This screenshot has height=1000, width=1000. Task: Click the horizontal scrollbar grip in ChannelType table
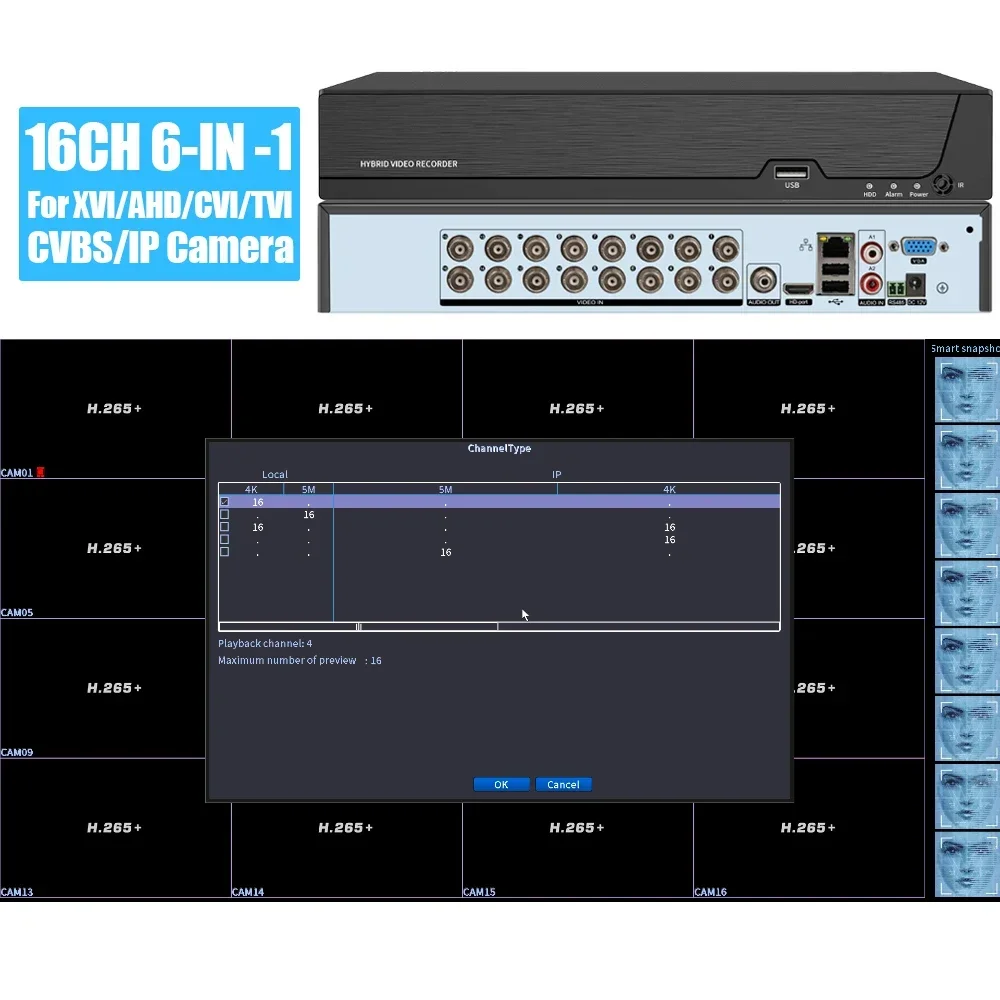358,627
